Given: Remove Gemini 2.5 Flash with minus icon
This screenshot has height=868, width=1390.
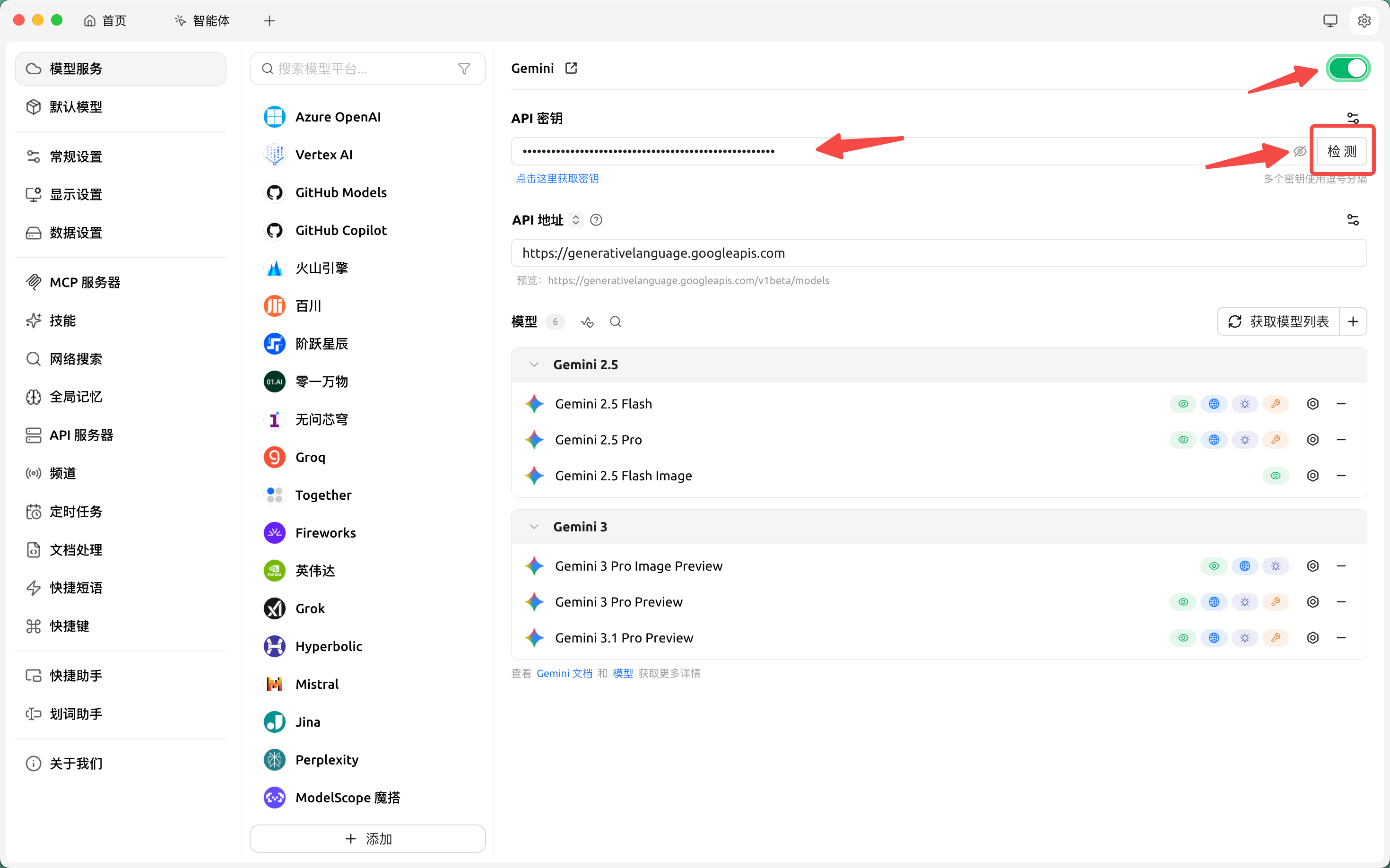Looking at the screenshot, I should click(1341, 404).
